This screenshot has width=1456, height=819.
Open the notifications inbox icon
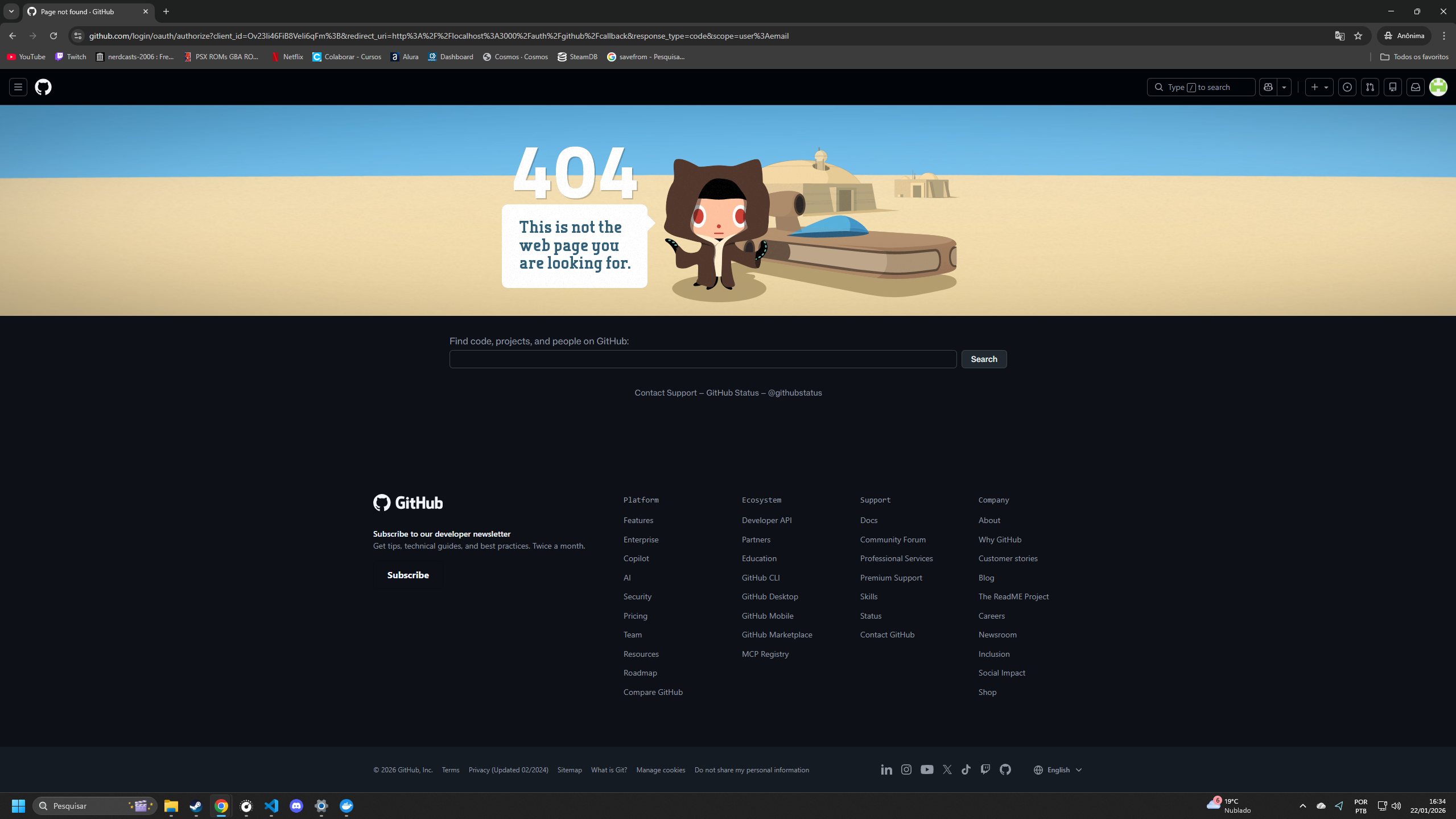click(x=1414, y=87)
